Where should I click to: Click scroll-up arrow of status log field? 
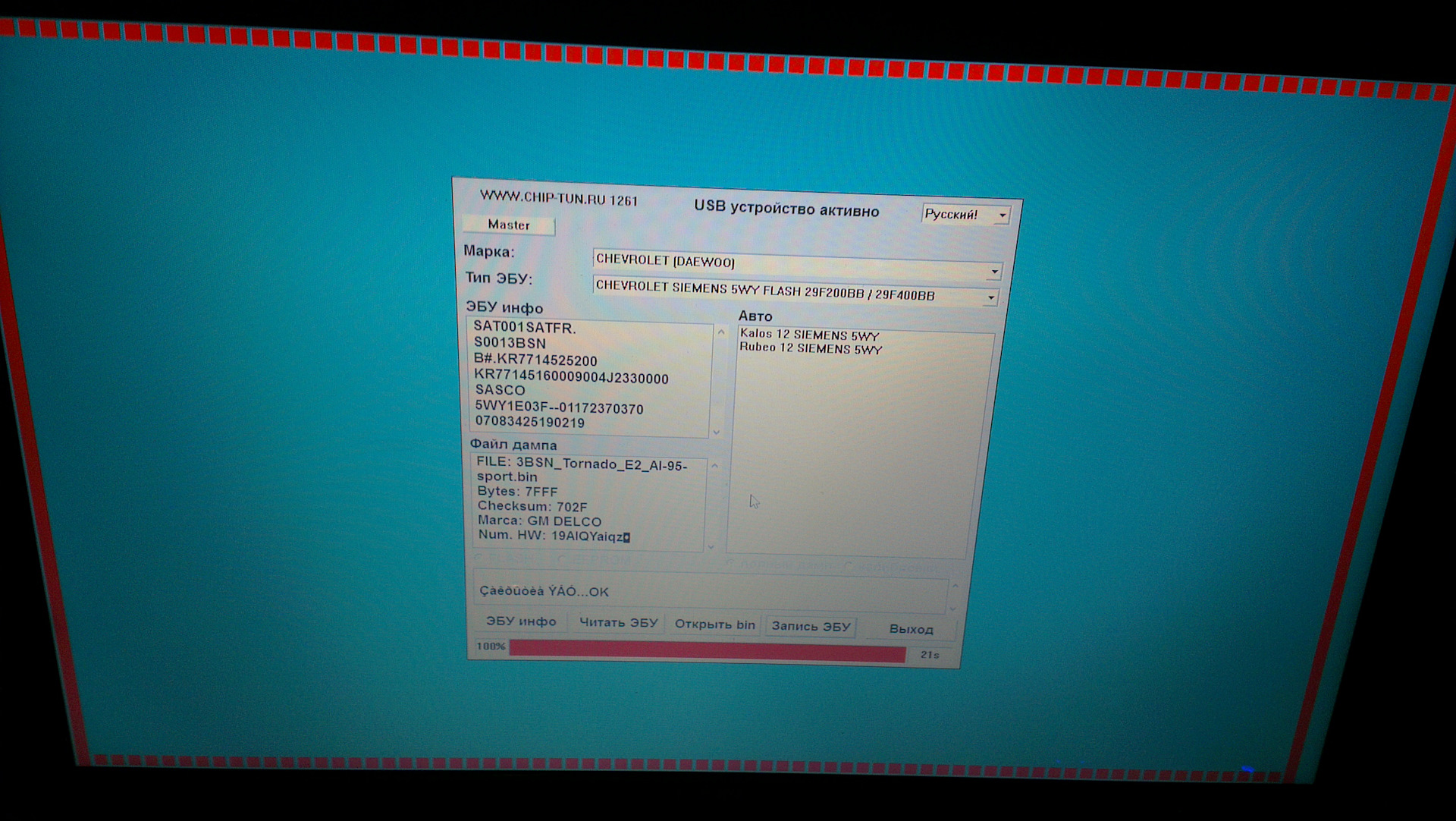pyautogui.click(x=955, y=586)
